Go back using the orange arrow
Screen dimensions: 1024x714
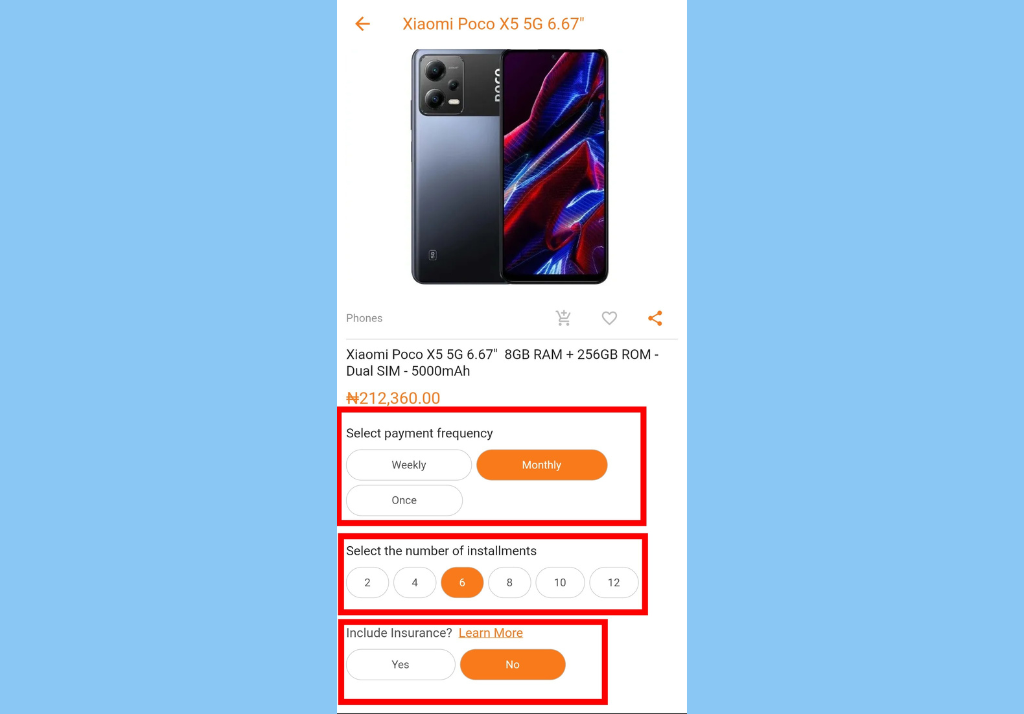pos(362,24)
